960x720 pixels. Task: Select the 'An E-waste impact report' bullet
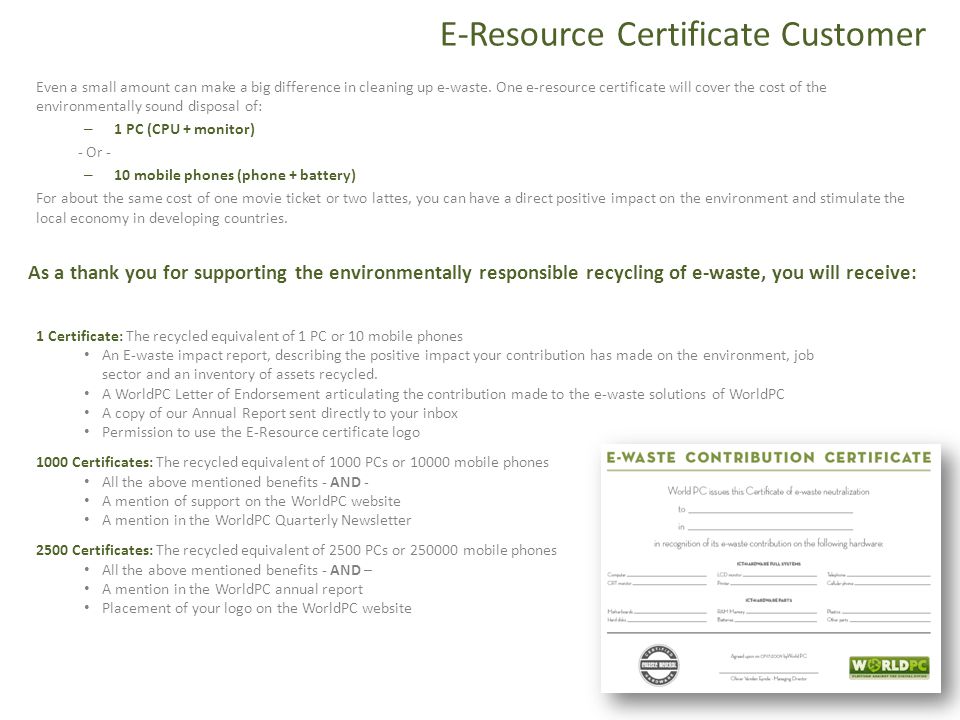(x=457, y=364)
